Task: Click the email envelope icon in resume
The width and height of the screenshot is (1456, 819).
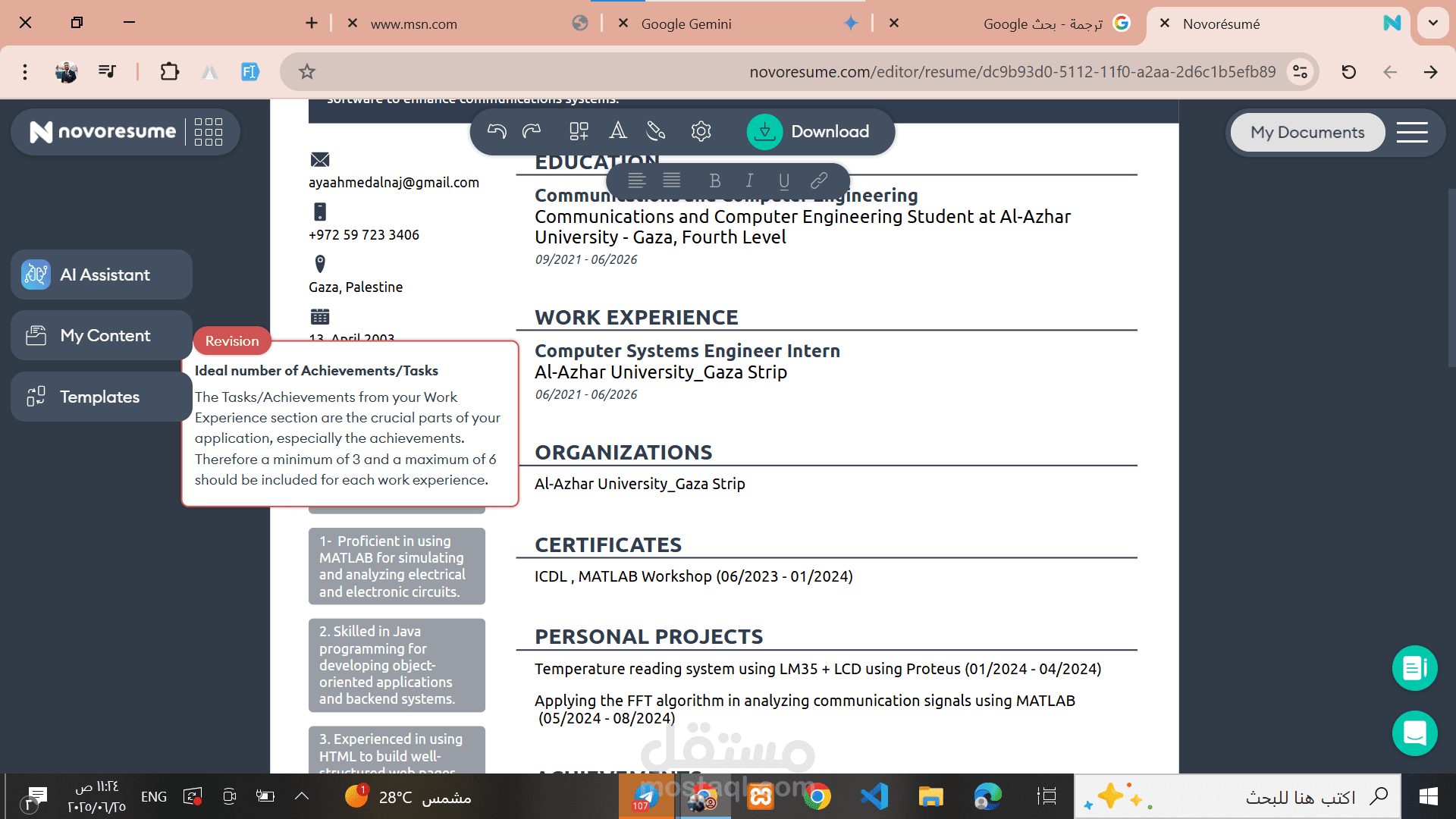Action: pos(320,159)
